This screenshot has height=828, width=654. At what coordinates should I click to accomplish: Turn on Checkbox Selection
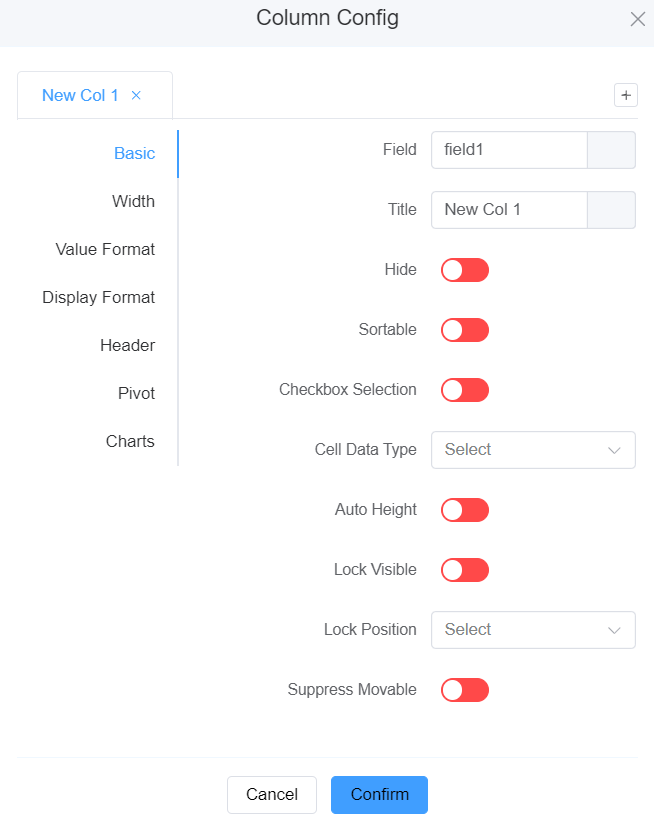464,390
